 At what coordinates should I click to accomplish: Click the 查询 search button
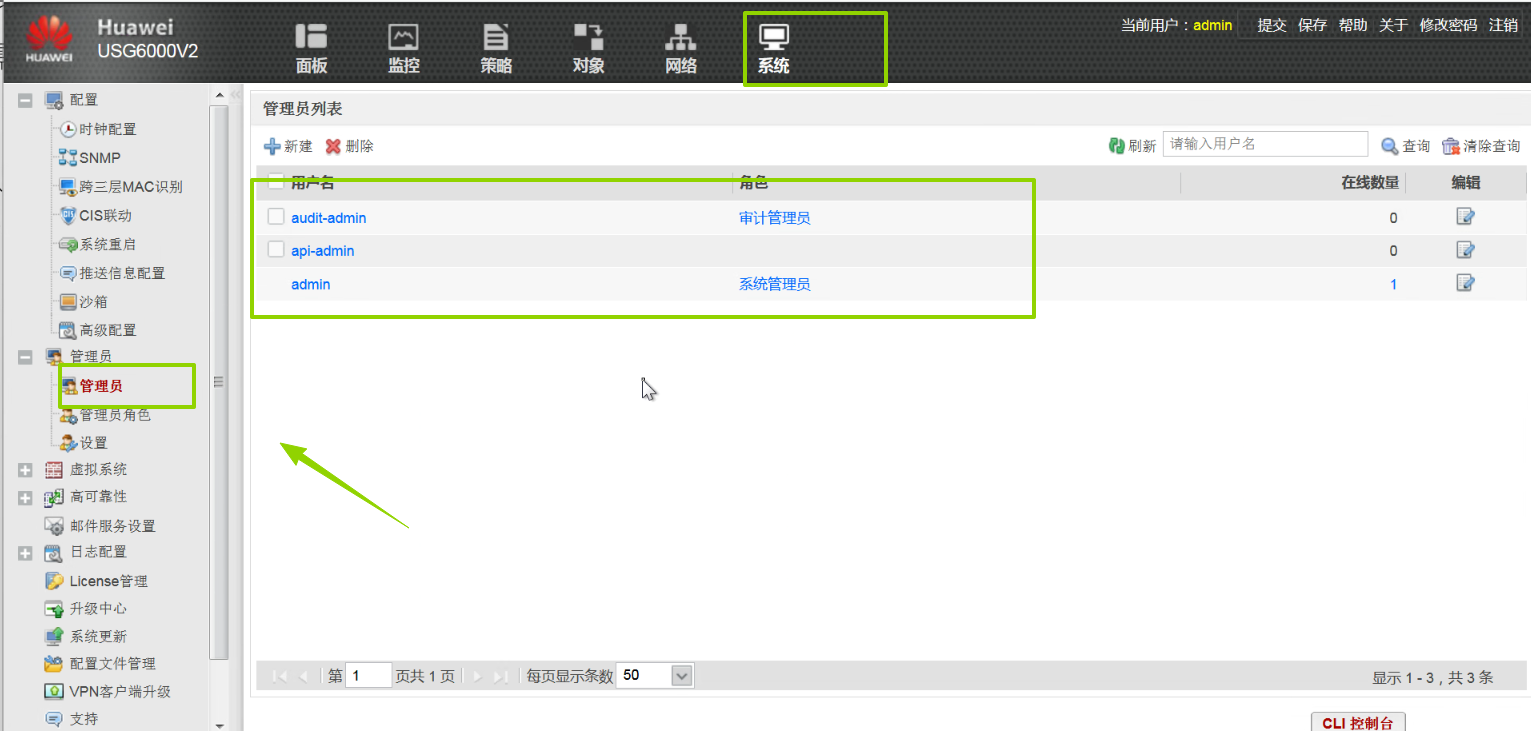(1406, 146)
